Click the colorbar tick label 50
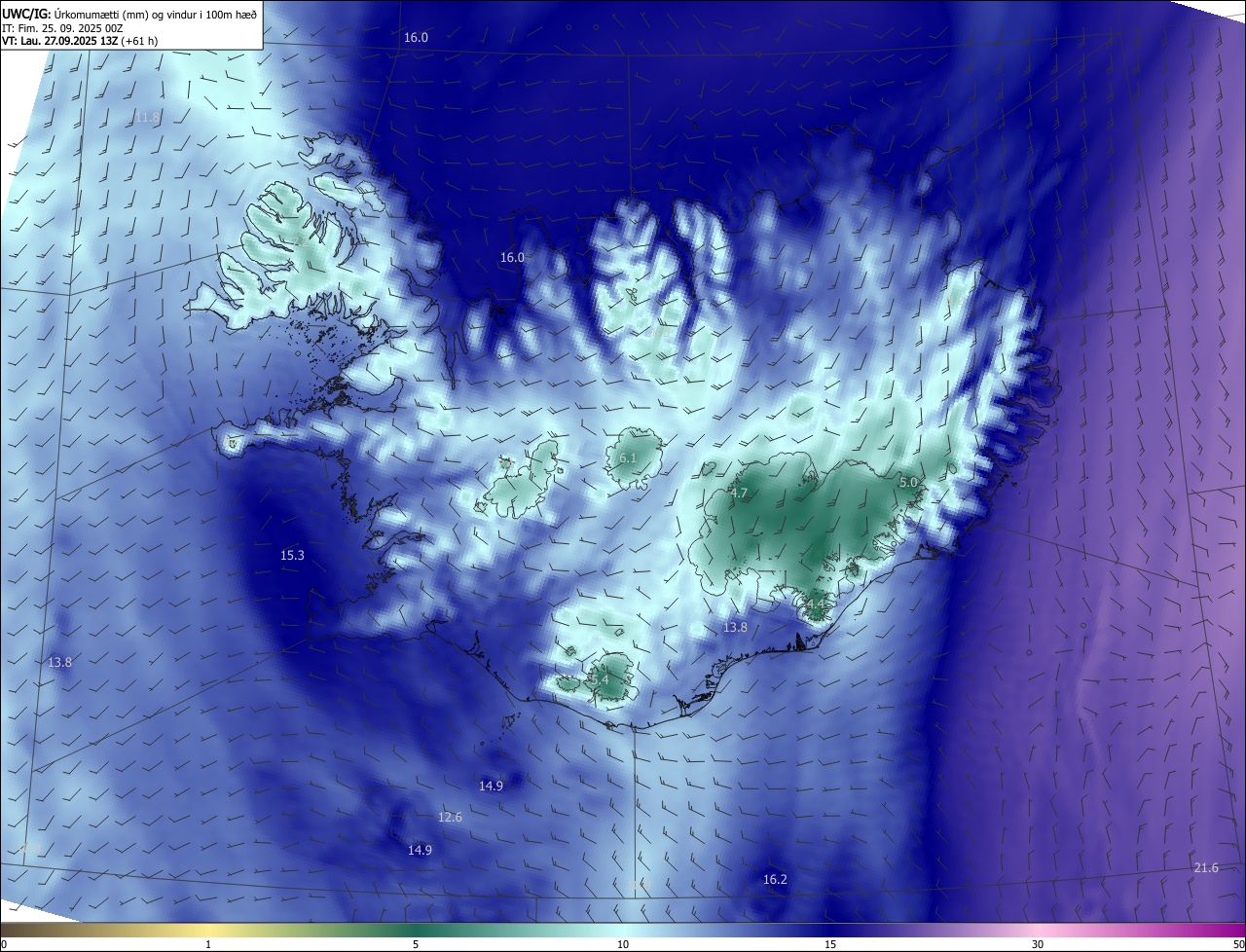The height and width of the screenshot is (952, 1246). [x=1238, y=944]
